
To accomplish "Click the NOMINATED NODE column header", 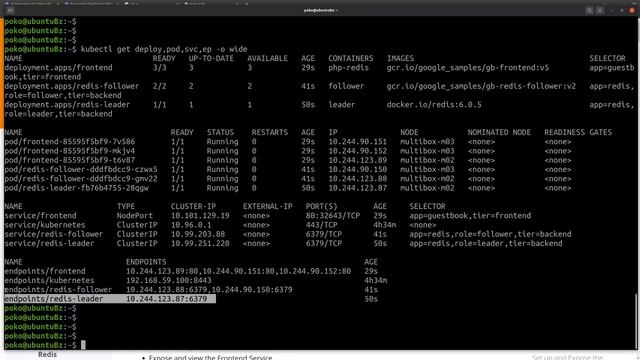I will 499,132.
